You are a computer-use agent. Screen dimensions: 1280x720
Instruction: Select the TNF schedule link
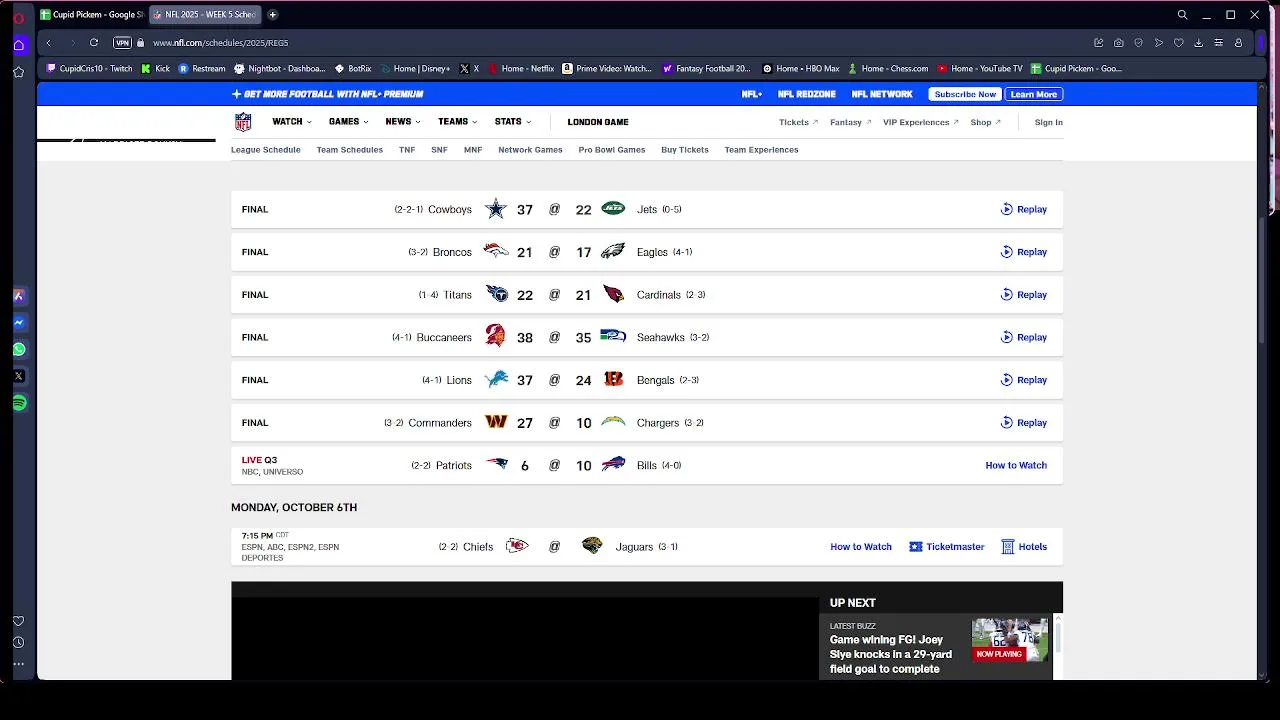[x=407, y=150]
